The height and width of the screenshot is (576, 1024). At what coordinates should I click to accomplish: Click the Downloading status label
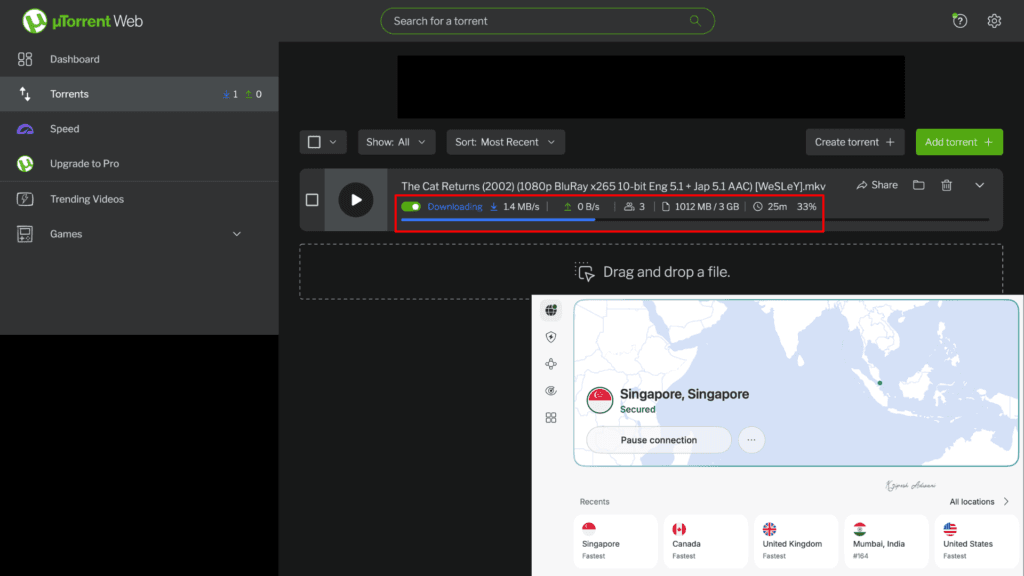(455, 206)
